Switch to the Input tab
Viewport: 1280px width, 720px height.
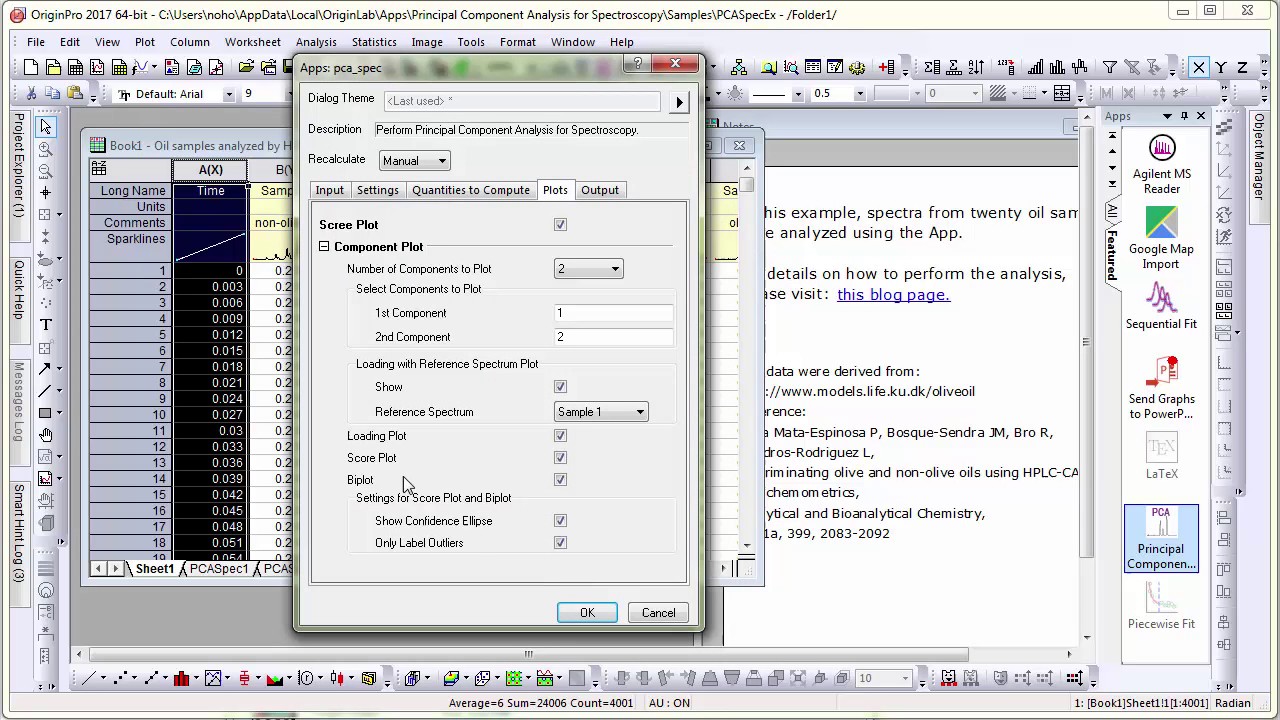tap(329, 190)
